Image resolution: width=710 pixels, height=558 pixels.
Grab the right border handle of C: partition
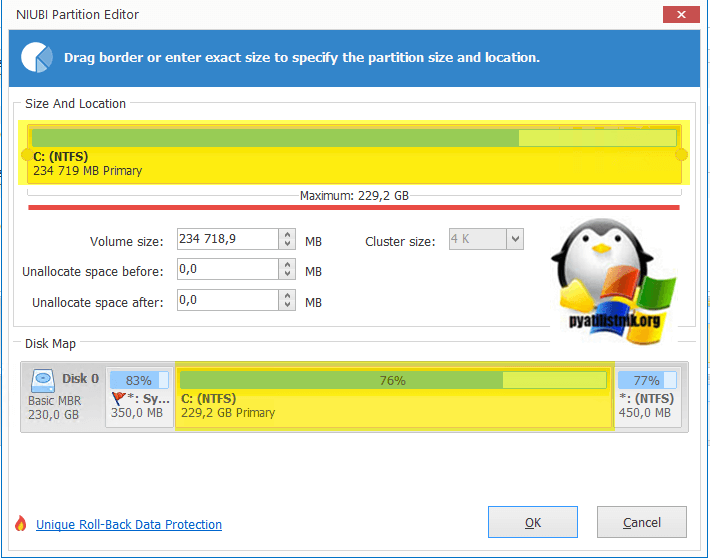point(681,155)
